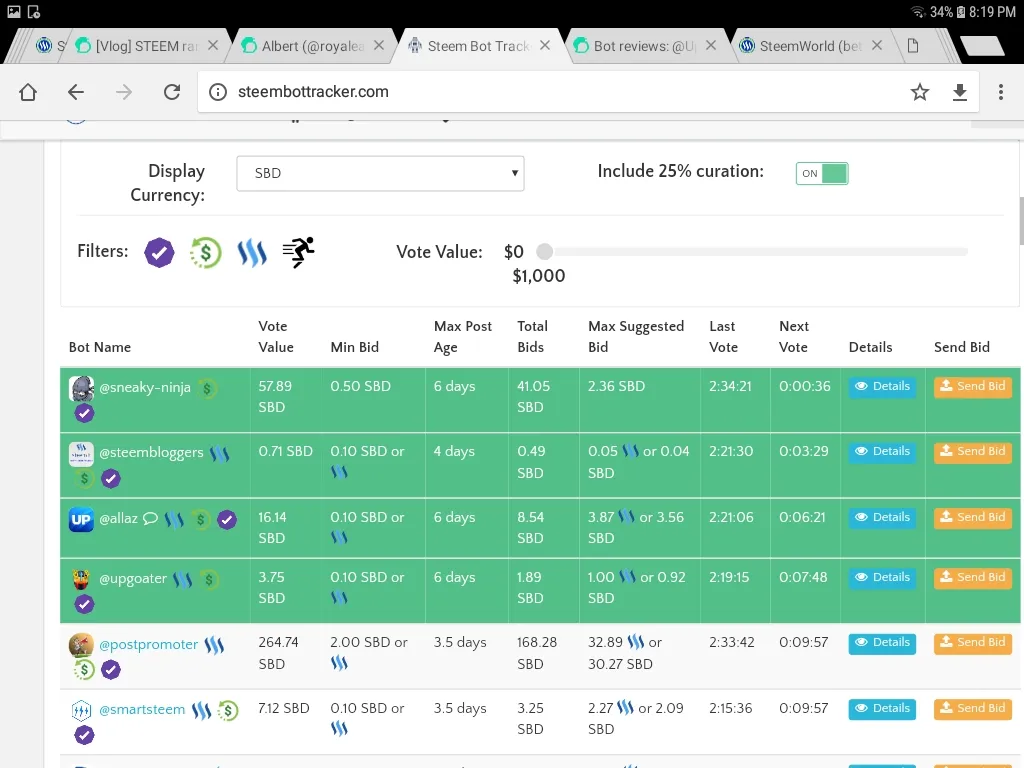Tap the battery 34% status indicator
Viewport: 1024px width, 768px height.
947,12
